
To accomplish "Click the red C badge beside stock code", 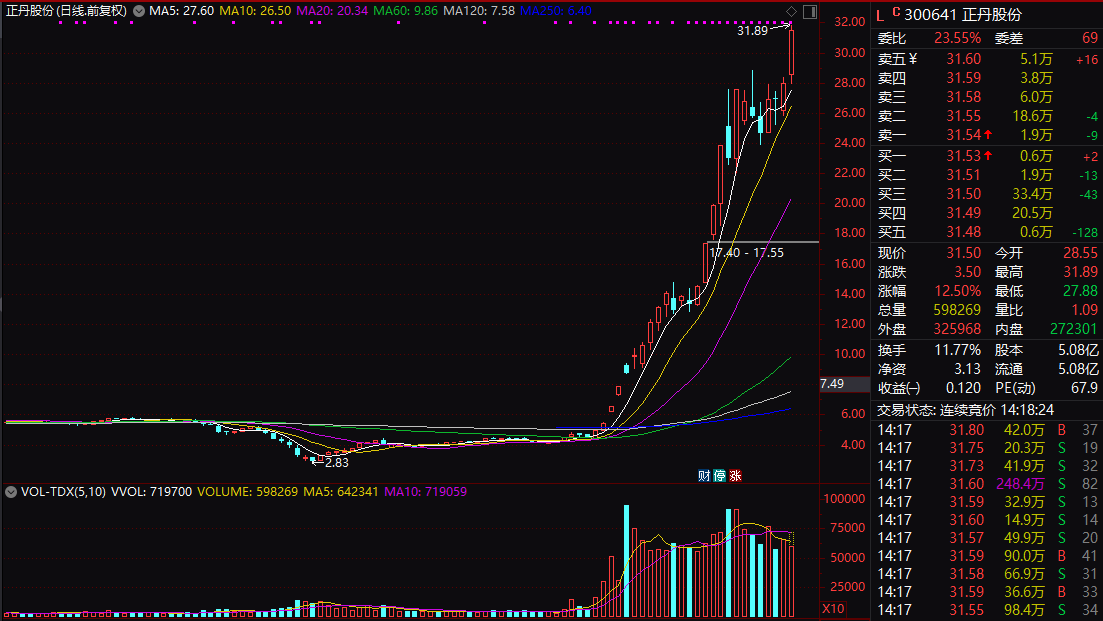I will coord(895,12).
